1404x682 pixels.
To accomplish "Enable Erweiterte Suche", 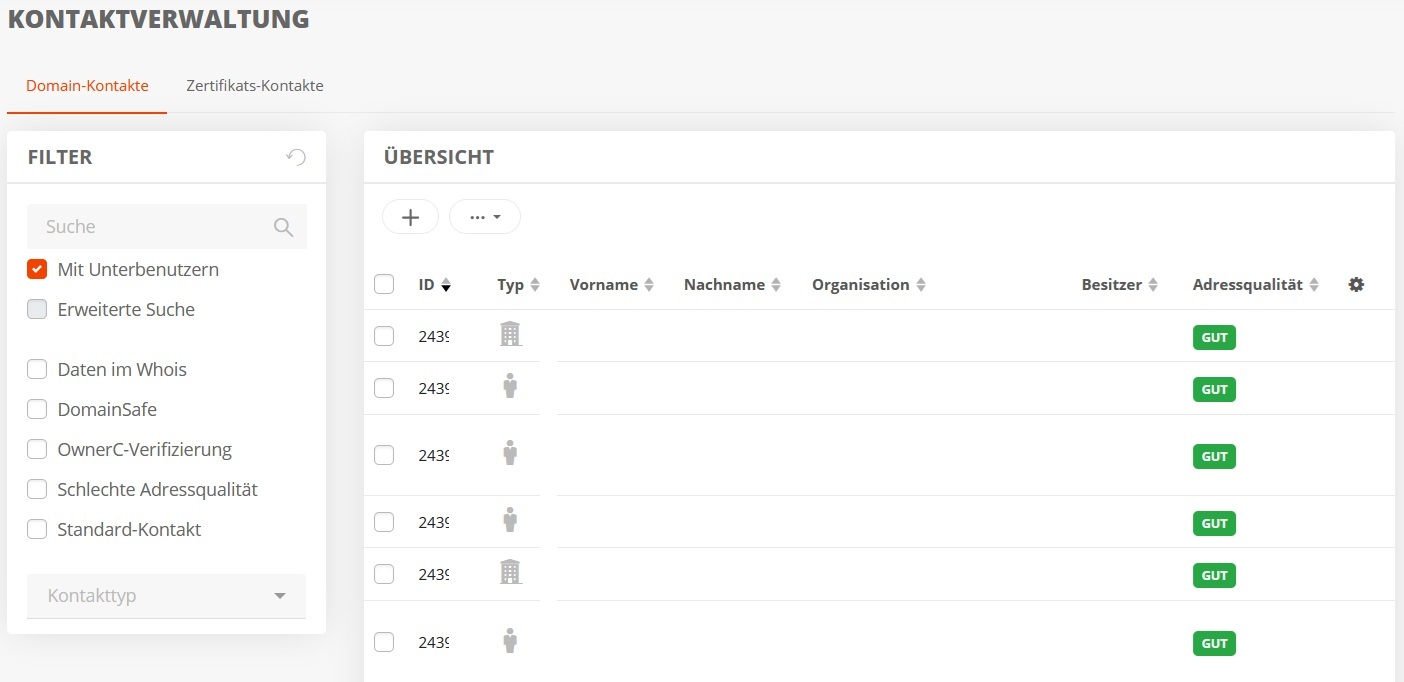I will 37,309.
